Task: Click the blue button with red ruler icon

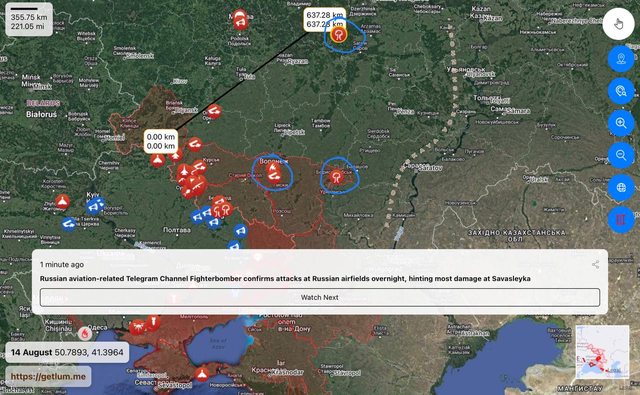Action: (621, 220)
